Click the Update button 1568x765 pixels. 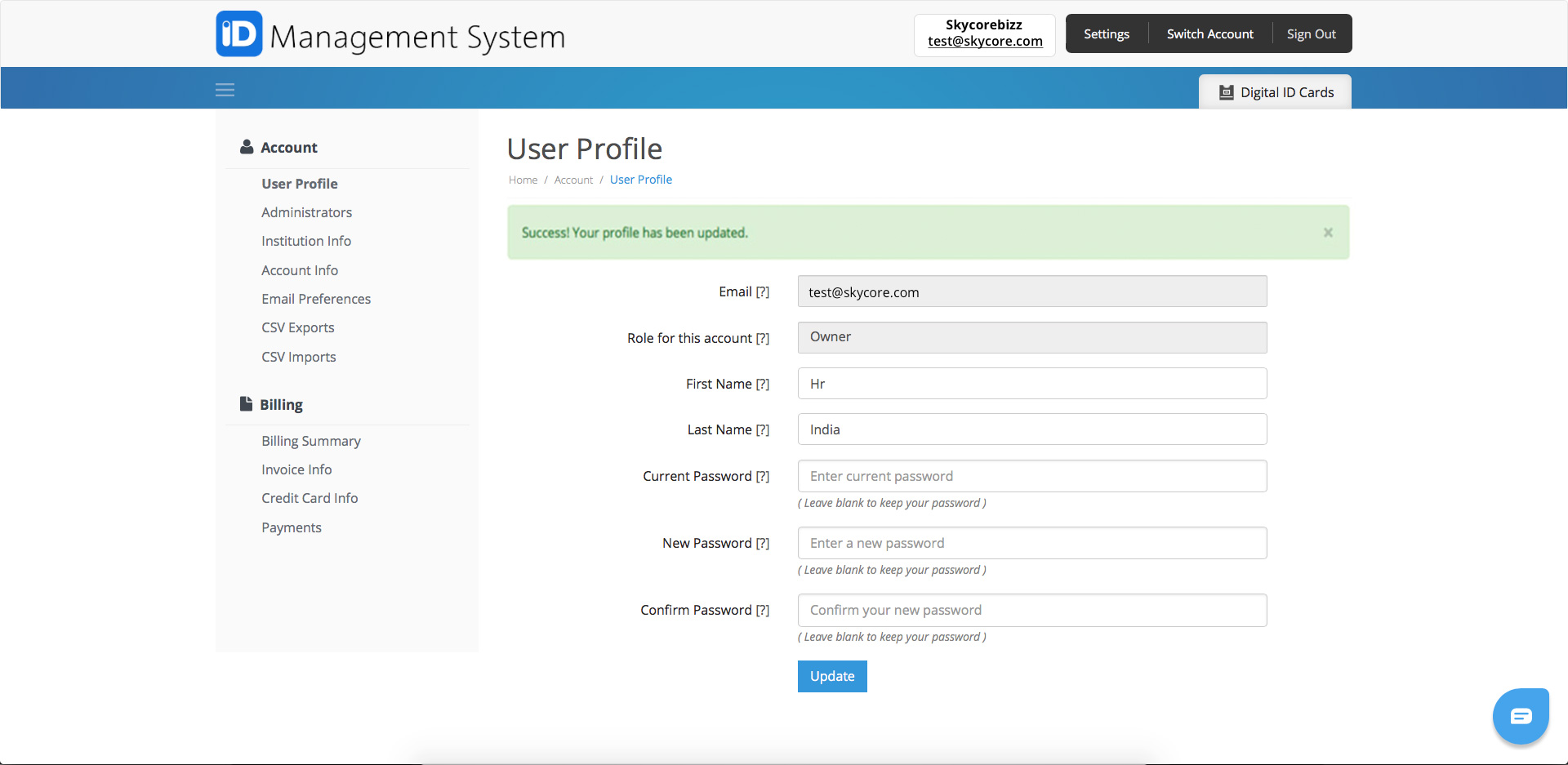point(831,676)
